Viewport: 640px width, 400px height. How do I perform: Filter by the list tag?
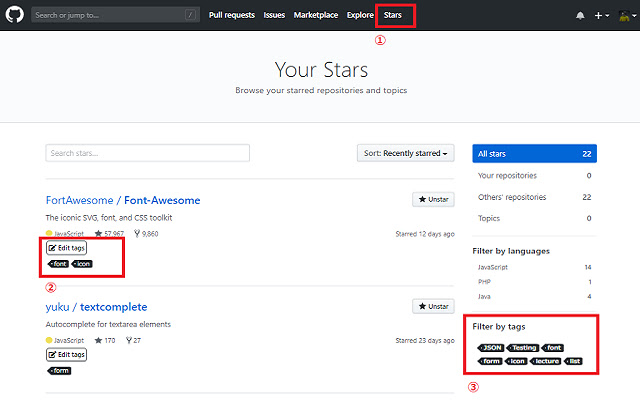pos(573,361)
